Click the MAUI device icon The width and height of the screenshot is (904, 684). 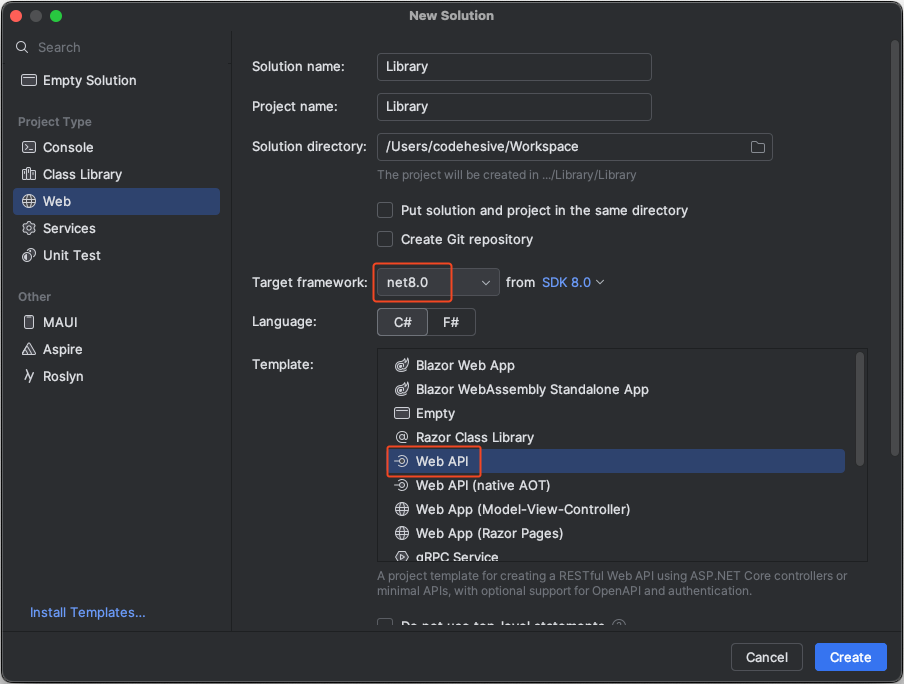pyautogui.click(x=29, y=322)
